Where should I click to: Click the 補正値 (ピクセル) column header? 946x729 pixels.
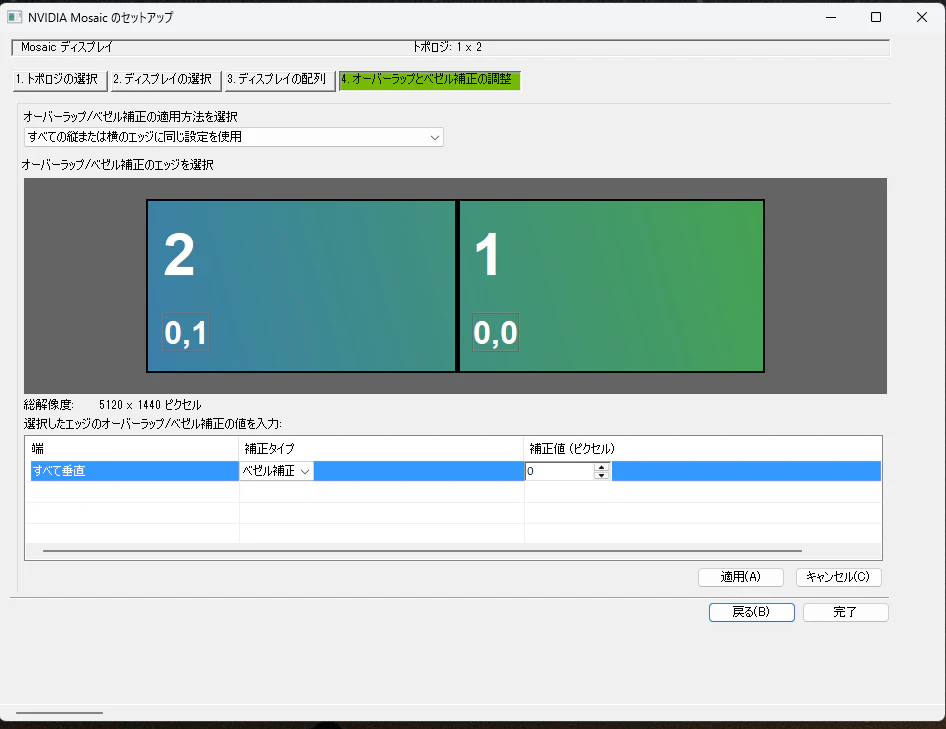(x=703, y=449)
